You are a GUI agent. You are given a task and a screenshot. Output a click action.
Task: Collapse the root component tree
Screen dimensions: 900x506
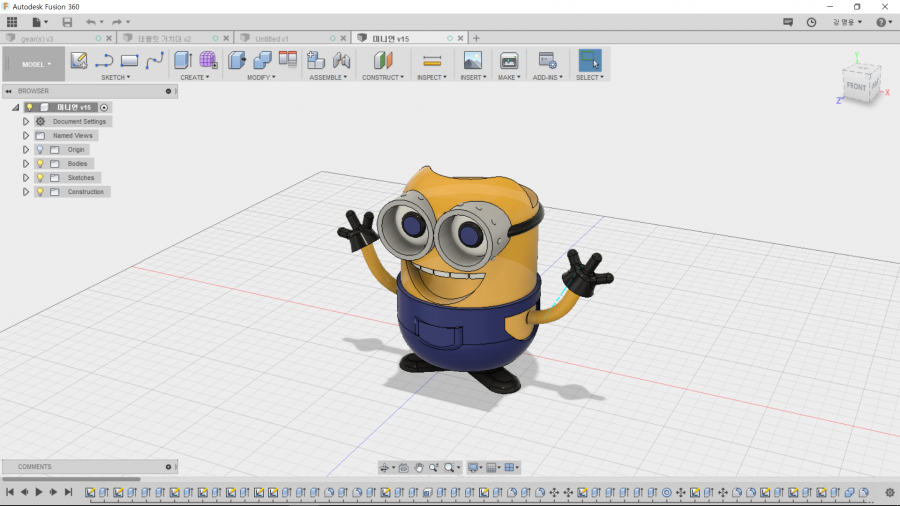pos(15,107)
